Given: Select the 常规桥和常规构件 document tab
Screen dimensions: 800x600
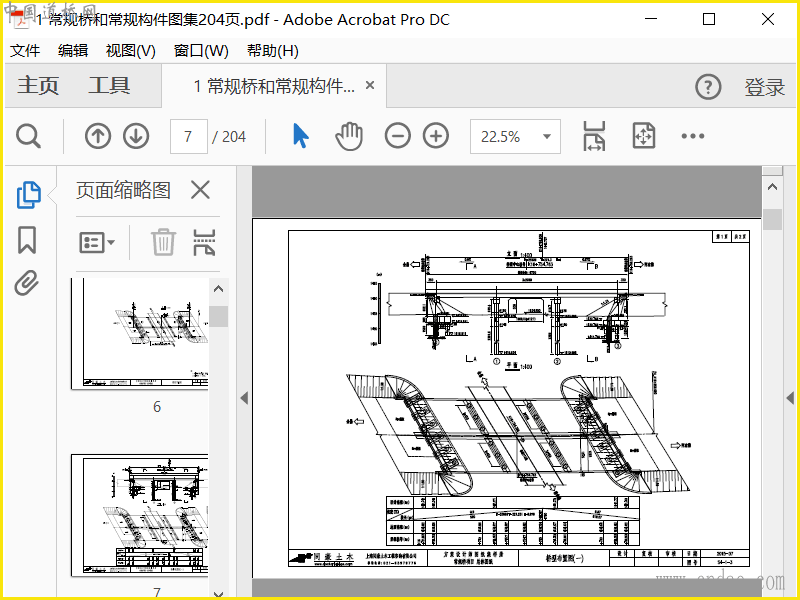Looking at the screenshot, I should 274,86.
